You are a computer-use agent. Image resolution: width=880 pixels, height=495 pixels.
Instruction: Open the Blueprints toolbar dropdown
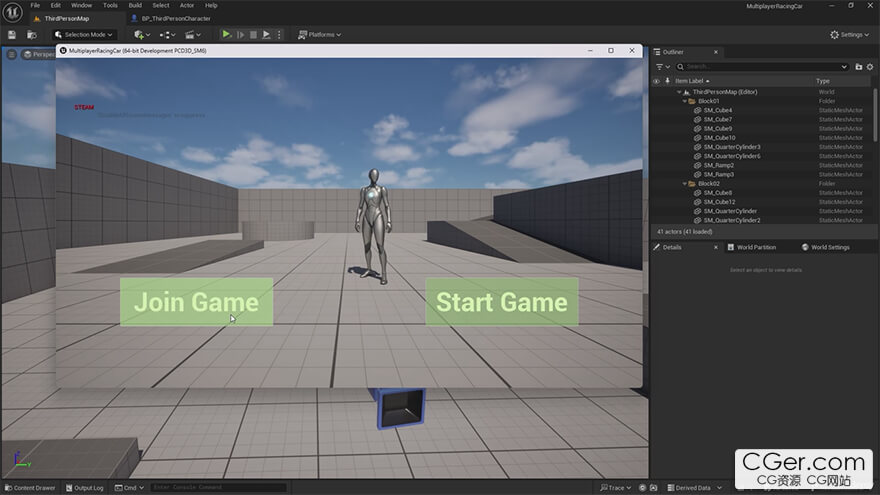coord(167,35)
